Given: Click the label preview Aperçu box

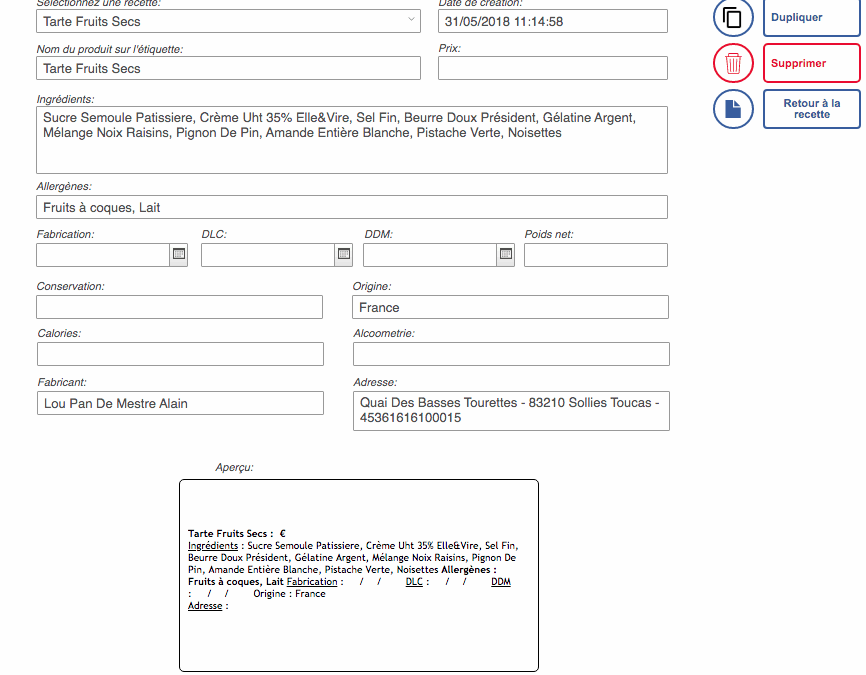Looking at the screenshot, I should [359, 576].
